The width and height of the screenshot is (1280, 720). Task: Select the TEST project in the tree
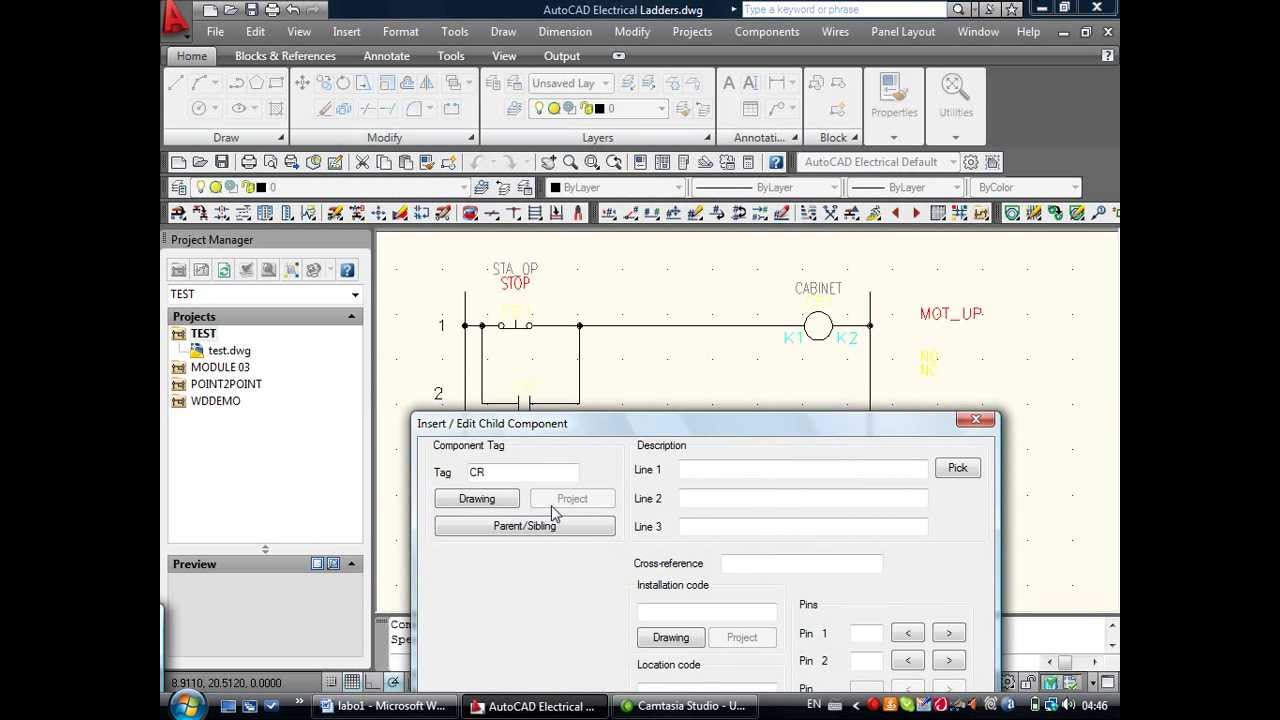(x=203, y=334)
